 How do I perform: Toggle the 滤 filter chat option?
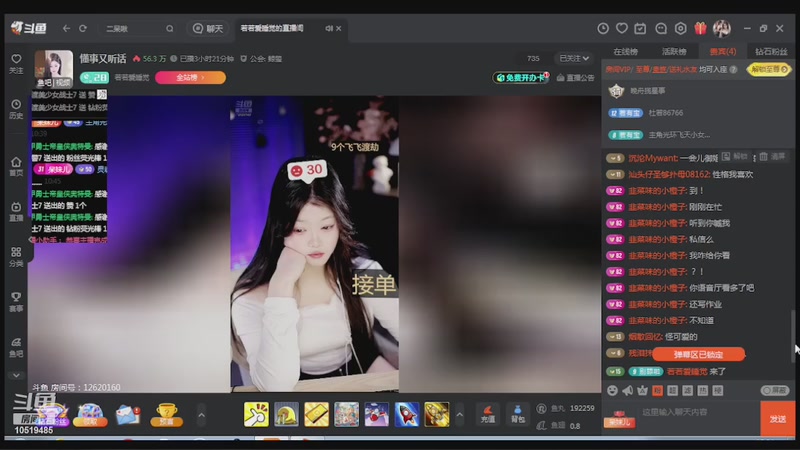coord(687,390)
